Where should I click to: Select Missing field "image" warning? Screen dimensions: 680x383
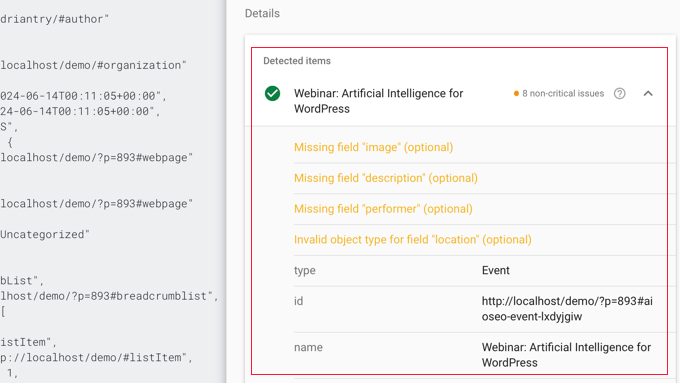coord(373,147)
